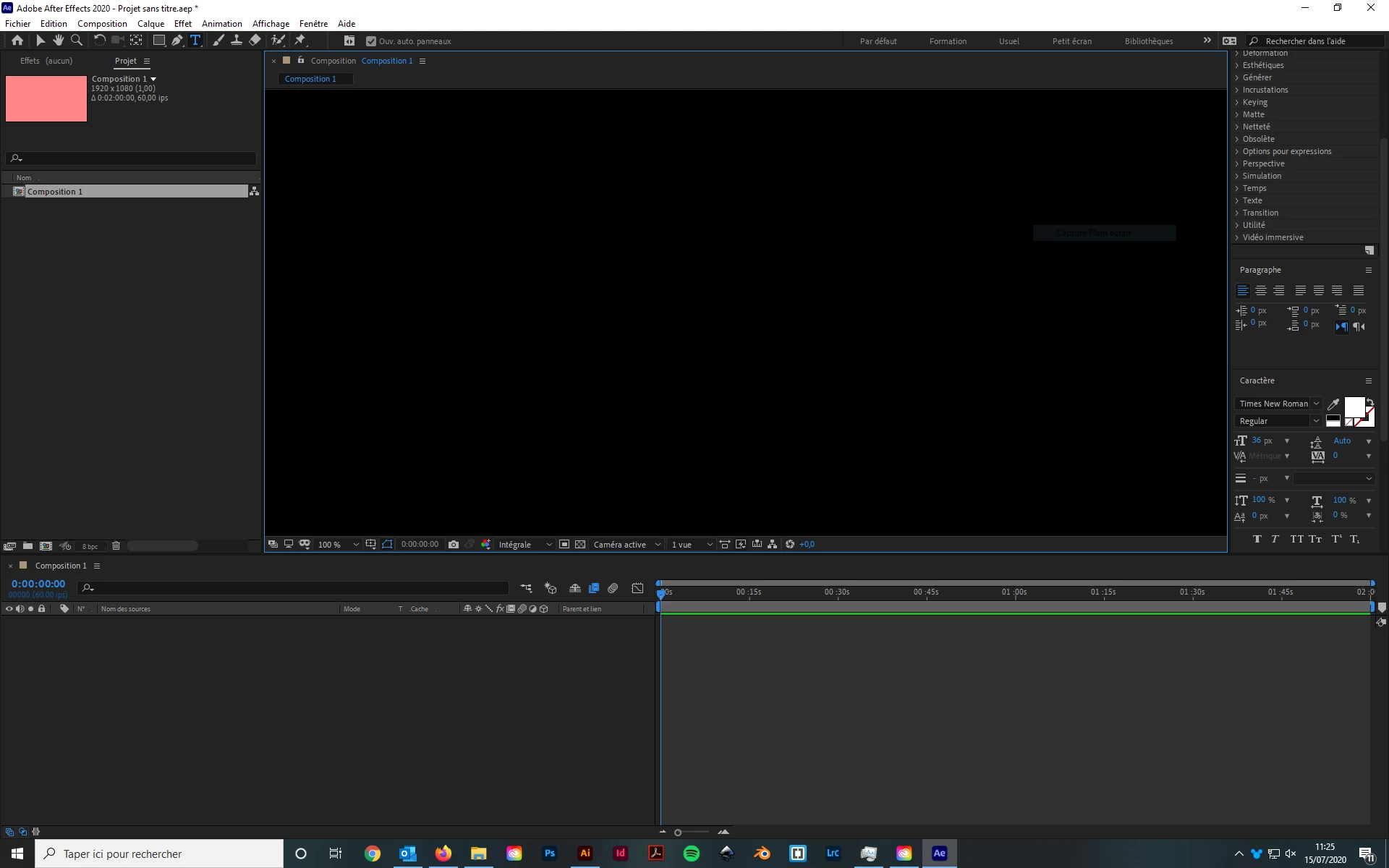Enable center text alignment in the Paragraphe panel

coord(1261,291)
